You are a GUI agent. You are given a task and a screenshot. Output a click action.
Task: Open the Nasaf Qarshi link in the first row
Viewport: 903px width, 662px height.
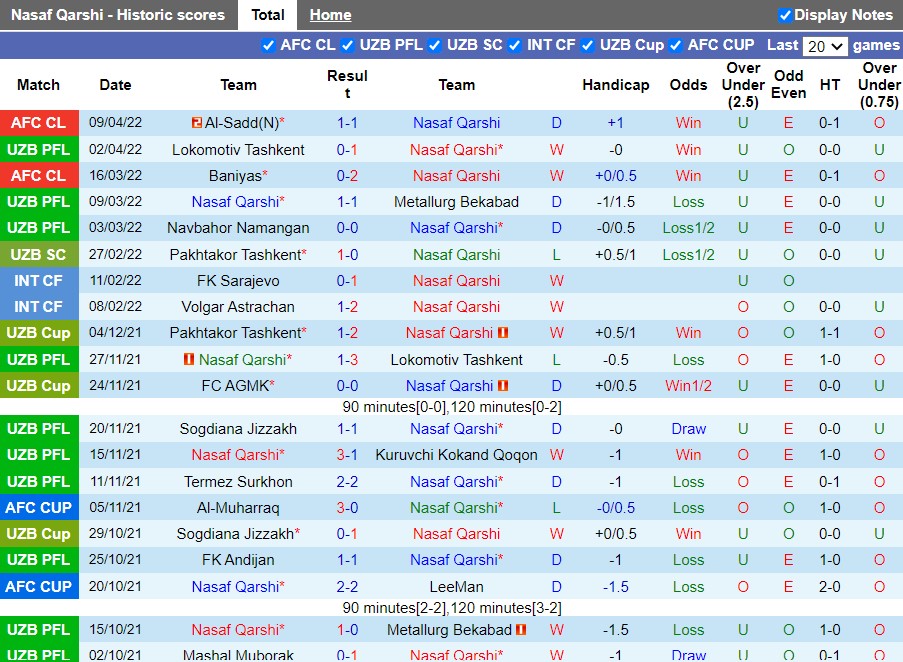tap(457, 123)
